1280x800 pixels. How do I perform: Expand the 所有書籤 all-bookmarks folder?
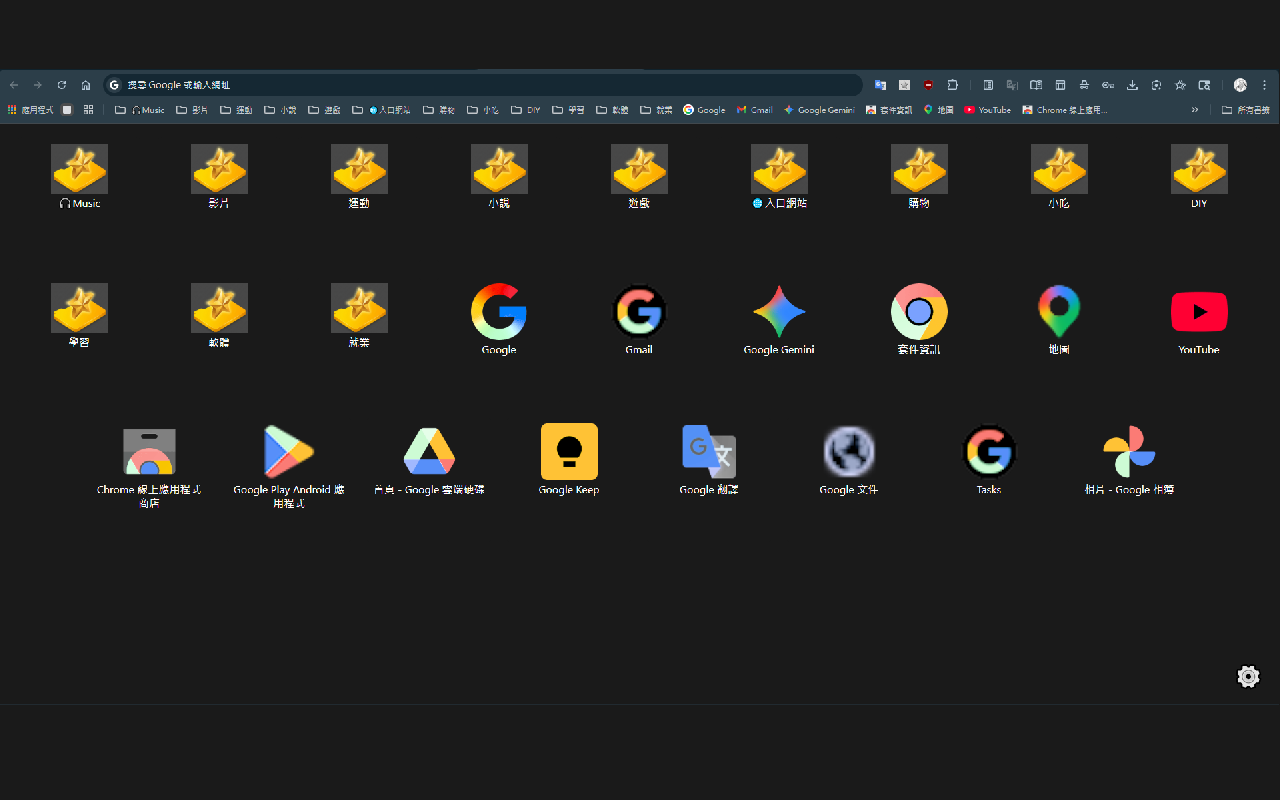click(x=1245, y=110)
